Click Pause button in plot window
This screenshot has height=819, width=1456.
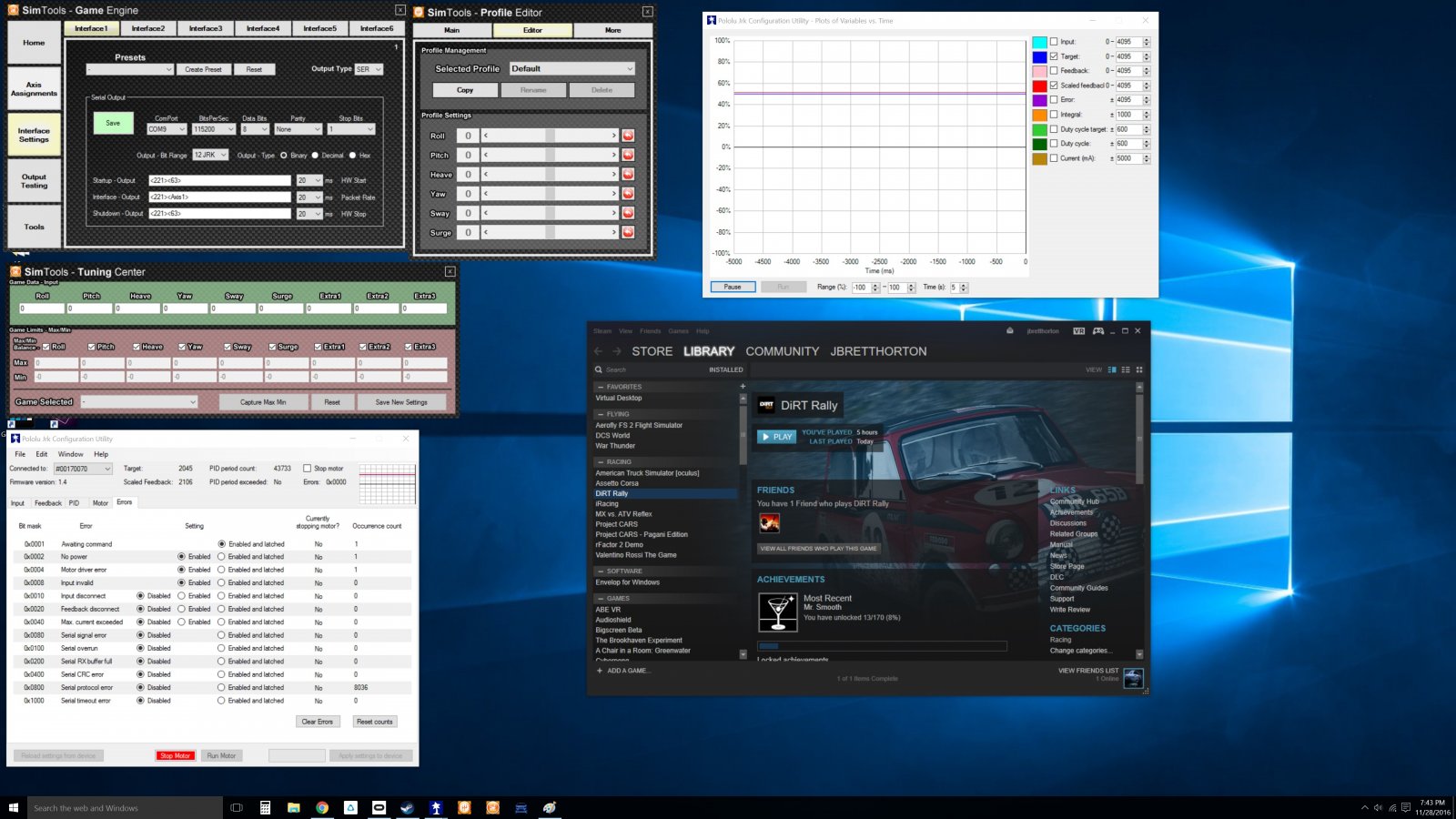tap(733, 287)
